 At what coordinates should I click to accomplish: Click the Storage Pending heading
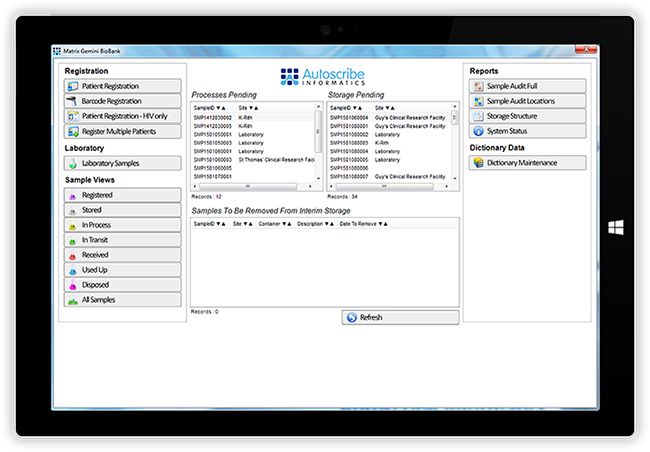pos(356,95)
